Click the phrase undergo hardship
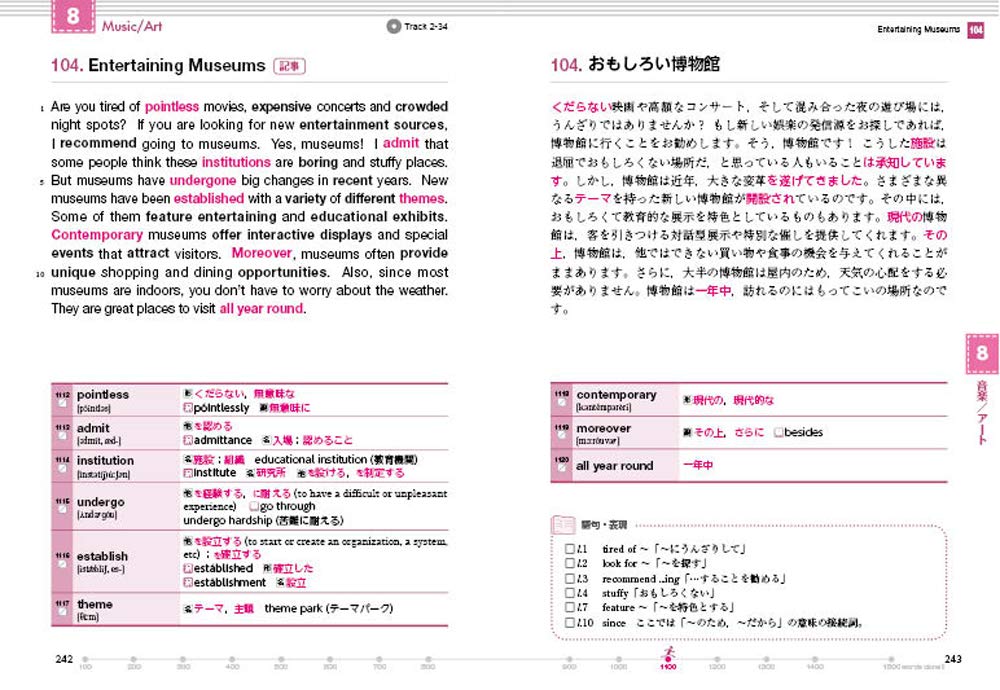 click(228, 520)
